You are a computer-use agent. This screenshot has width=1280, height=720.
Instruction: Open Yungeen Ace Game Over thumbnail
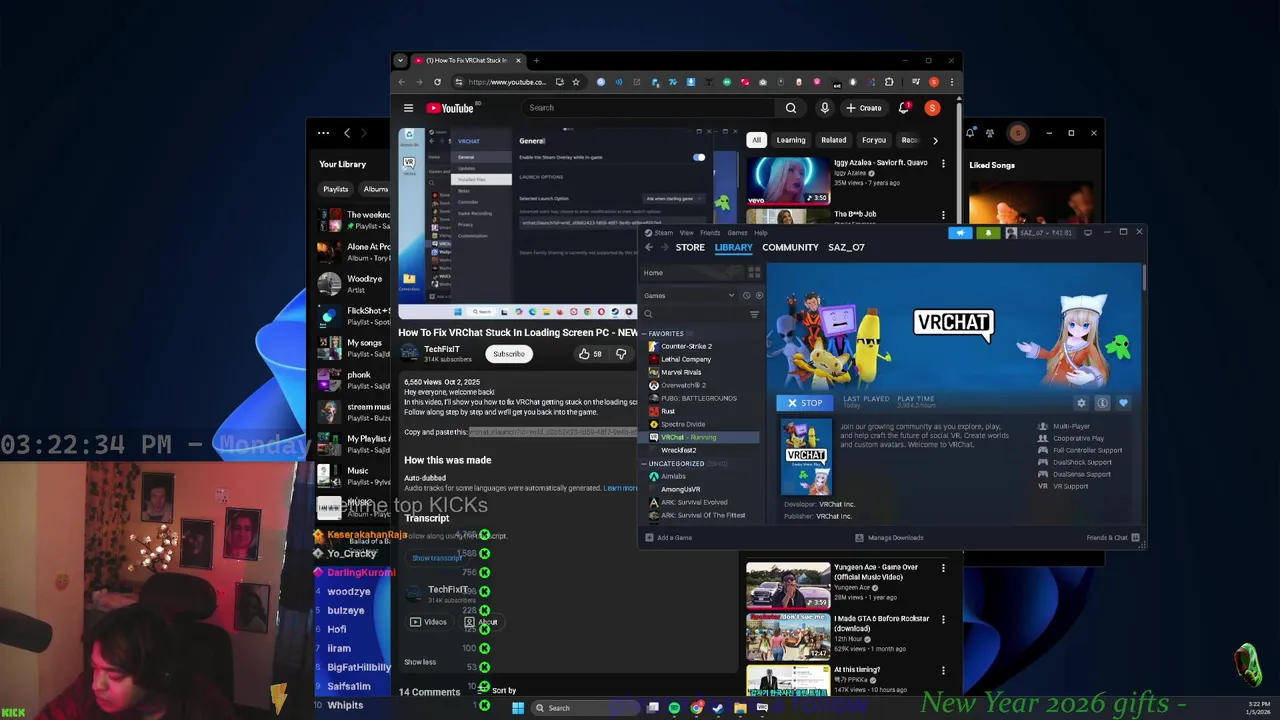click(x=788, y=585)
